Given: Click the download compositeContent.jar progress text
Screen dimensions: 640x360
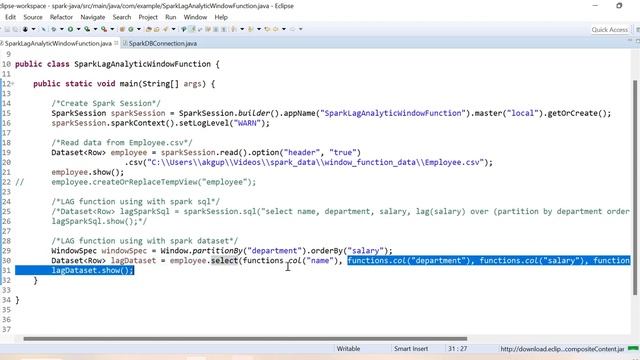Looking at the screenshot, I should click(562, 349).
